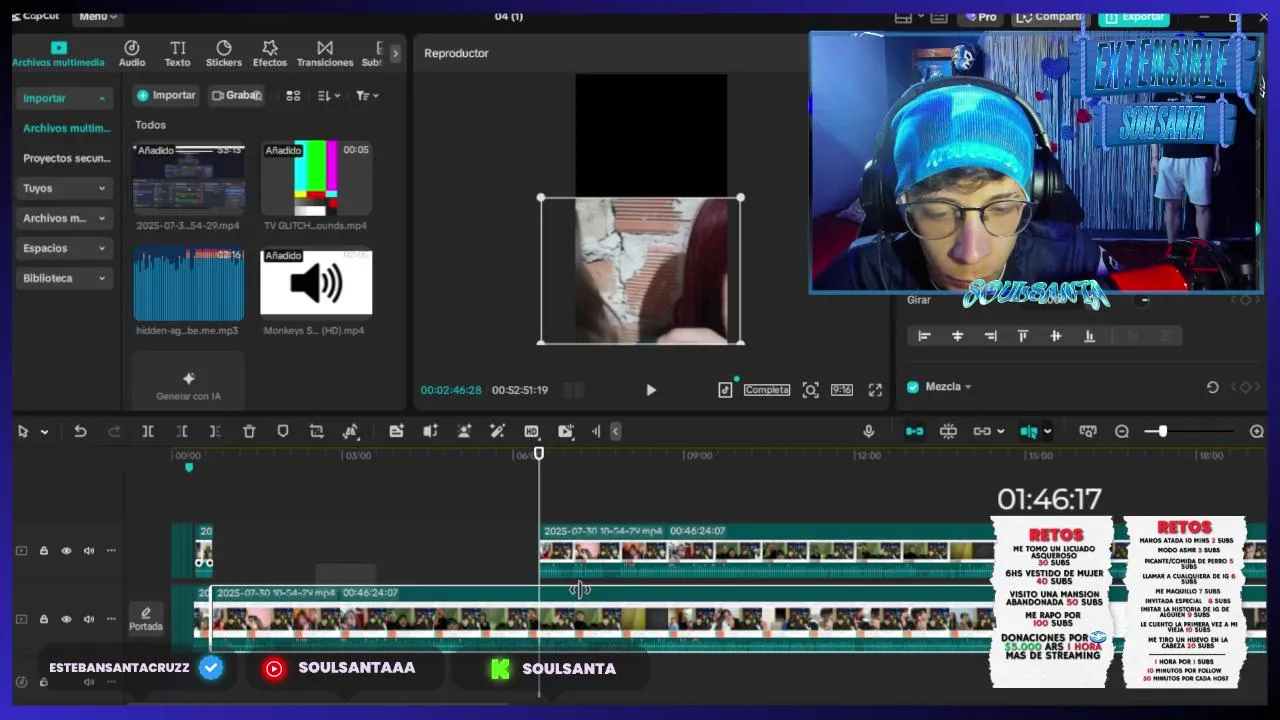
Task: Play the preview video
Action: click(651, 390)
